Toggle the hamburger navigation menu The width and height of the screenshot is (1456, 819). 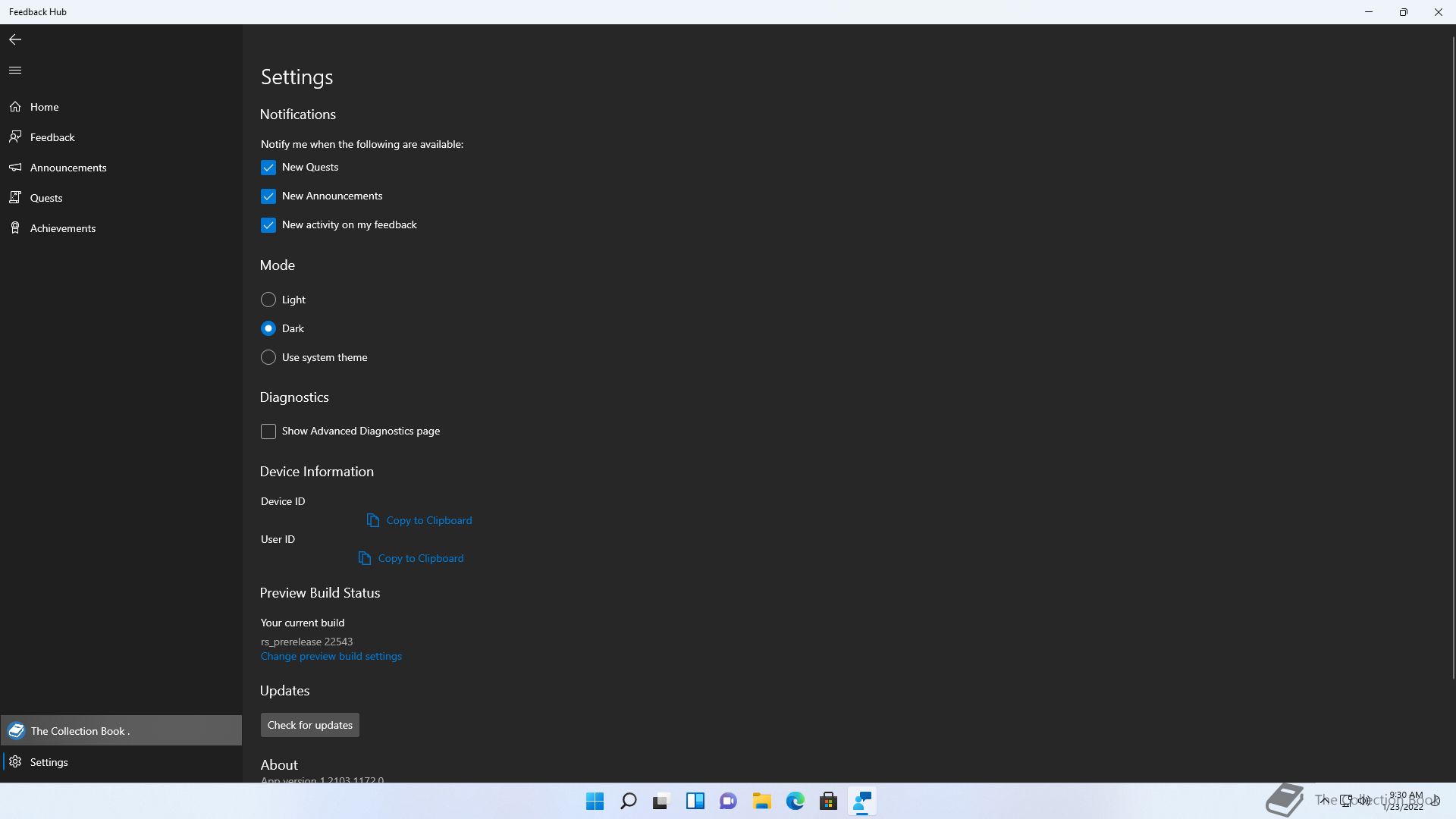coord(15,70)
